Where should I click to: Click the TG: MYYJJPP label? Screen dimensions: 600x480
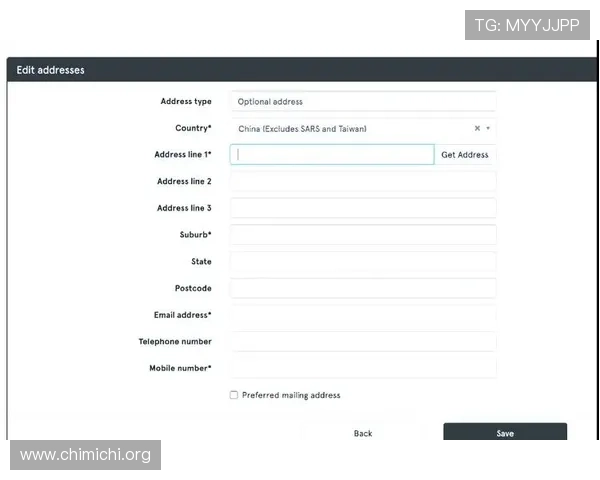[x=527, y=25]
